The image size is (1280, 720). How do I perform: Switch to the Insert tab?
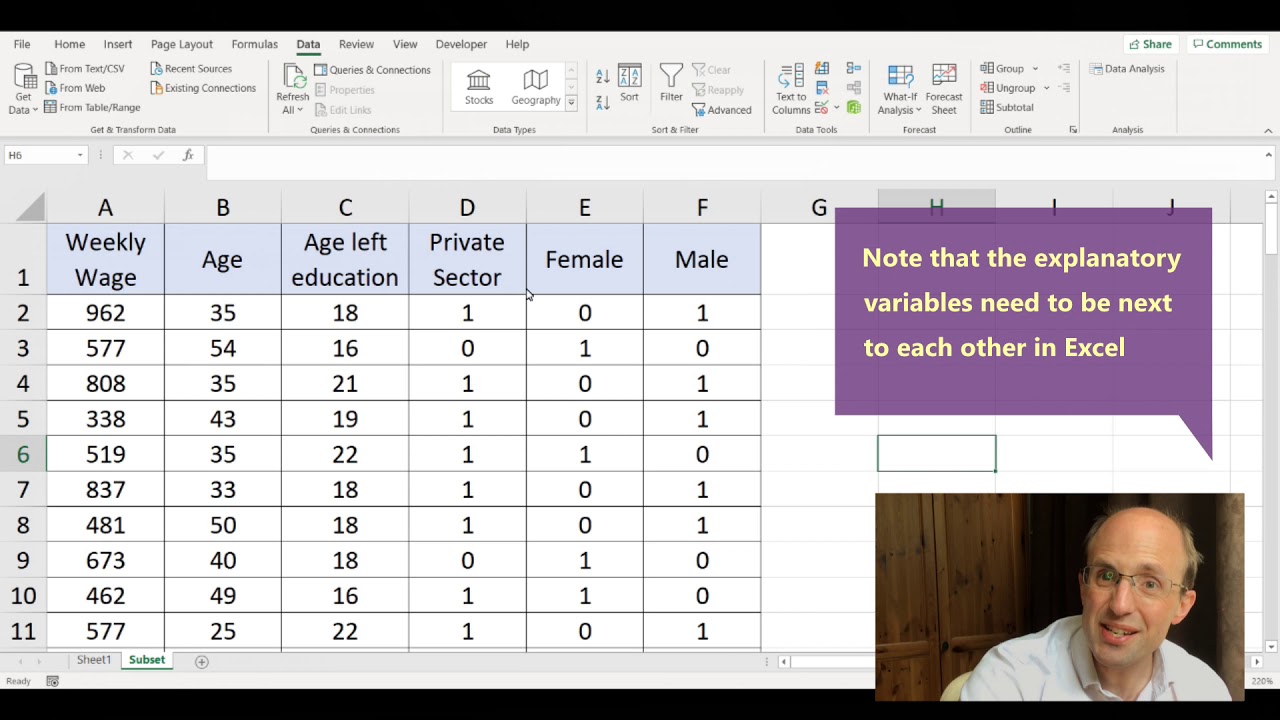(117, 44)
